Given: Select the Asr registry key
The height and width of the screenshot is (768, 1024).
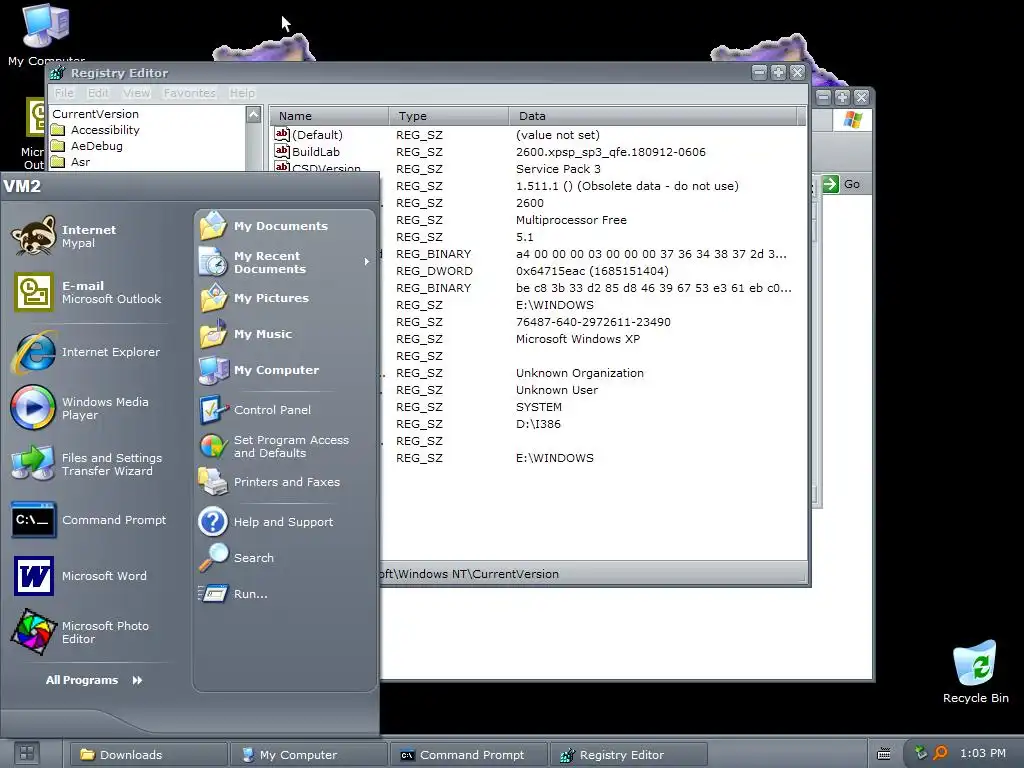Looking at the screenshot, I should click(x=80, y=162).
